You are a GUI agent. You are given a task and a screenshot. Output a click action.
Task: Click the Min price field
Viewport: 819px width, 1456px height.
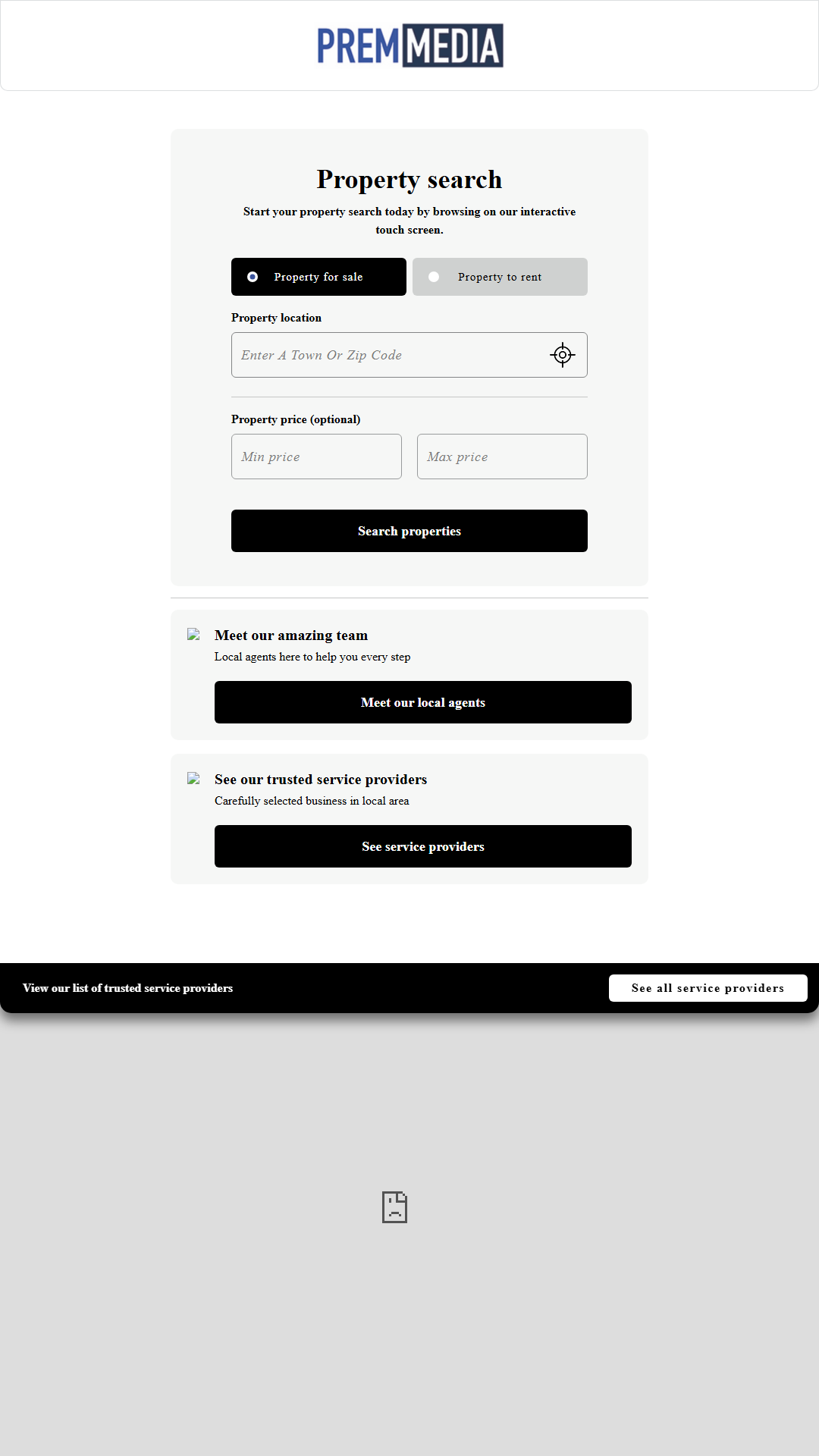pos(316,456)
